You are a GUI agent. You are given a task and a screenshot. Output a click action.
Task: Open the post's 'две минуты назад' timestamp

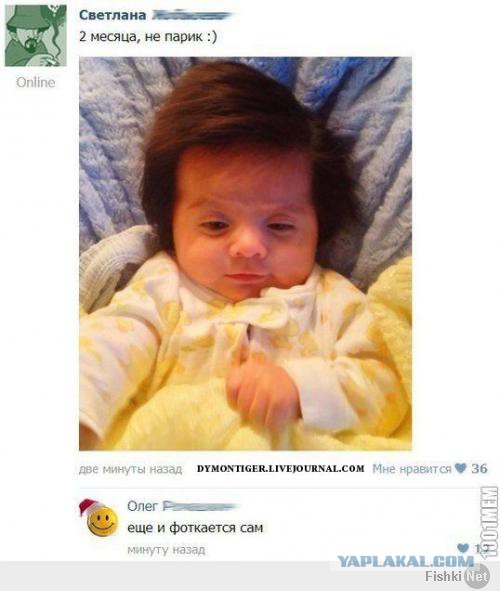(130, 469)
